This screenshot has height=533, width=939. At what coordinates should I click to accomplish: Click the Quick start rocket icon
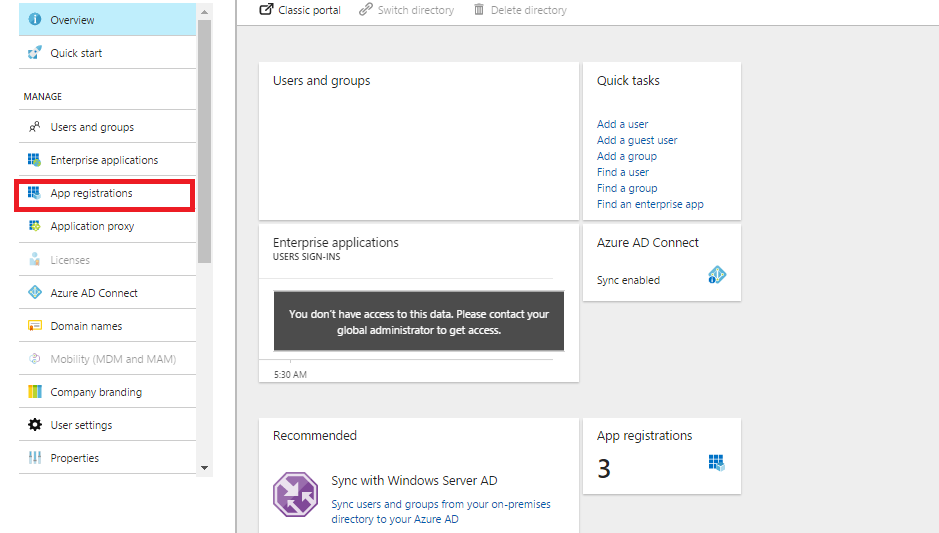click(35, 53)
